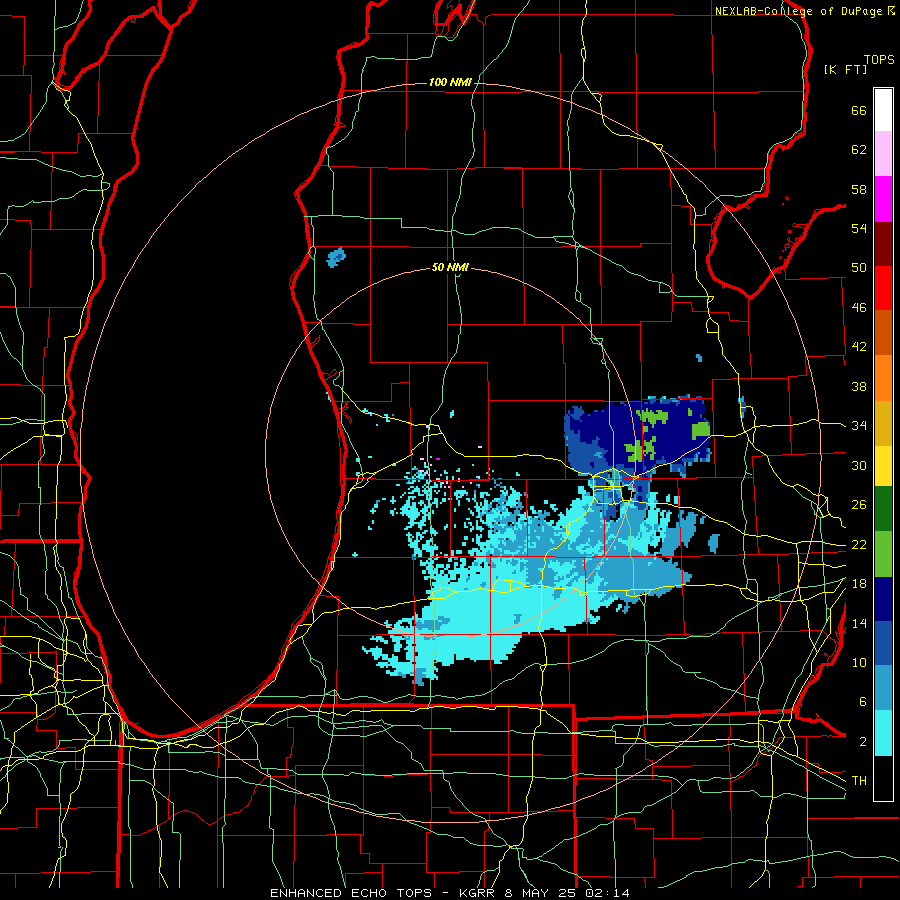
Task: Click the white swatch in the tops legend
Action: tap(883, 110)
